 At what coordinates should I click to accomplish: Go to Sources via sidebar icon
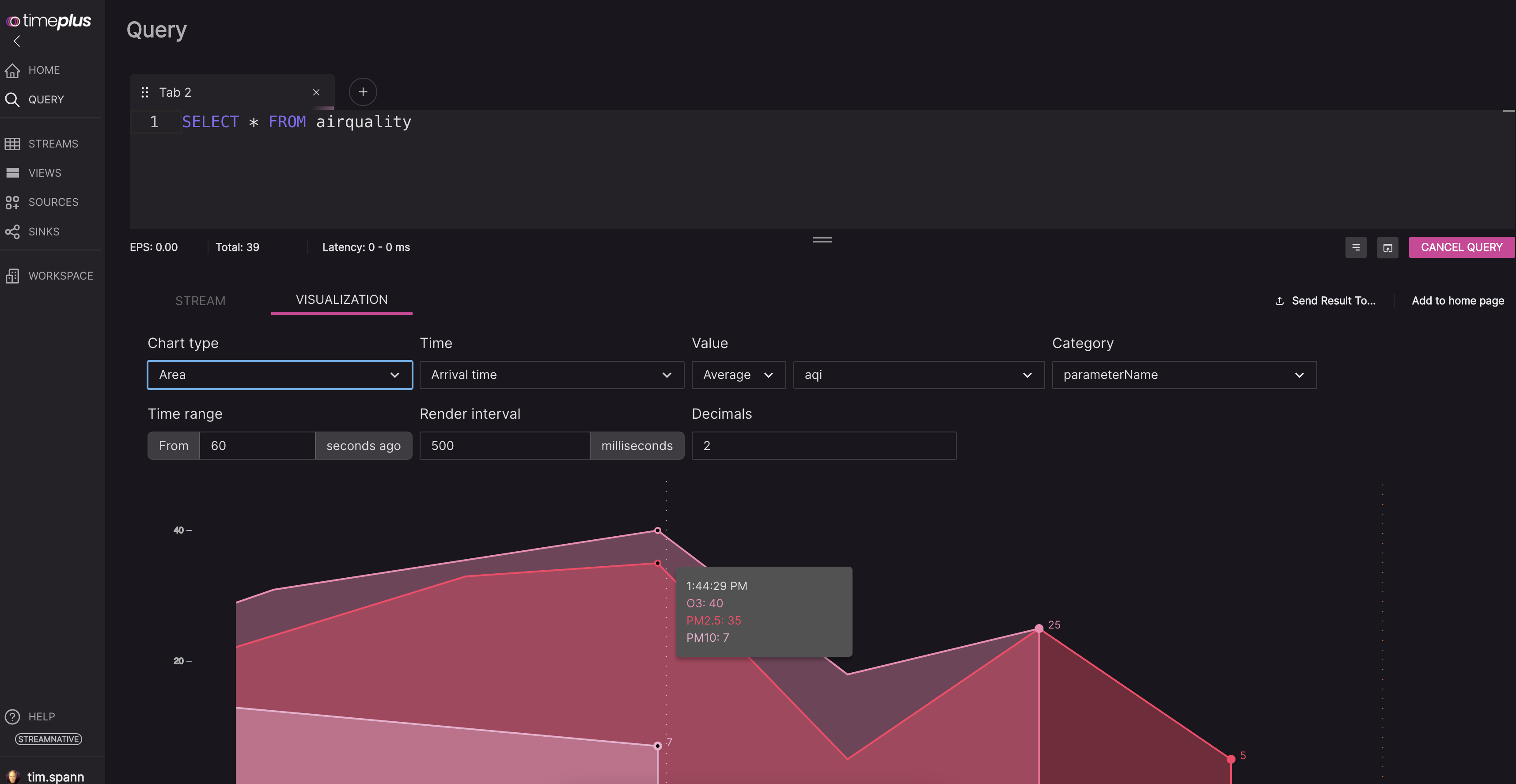coord(12,202)
